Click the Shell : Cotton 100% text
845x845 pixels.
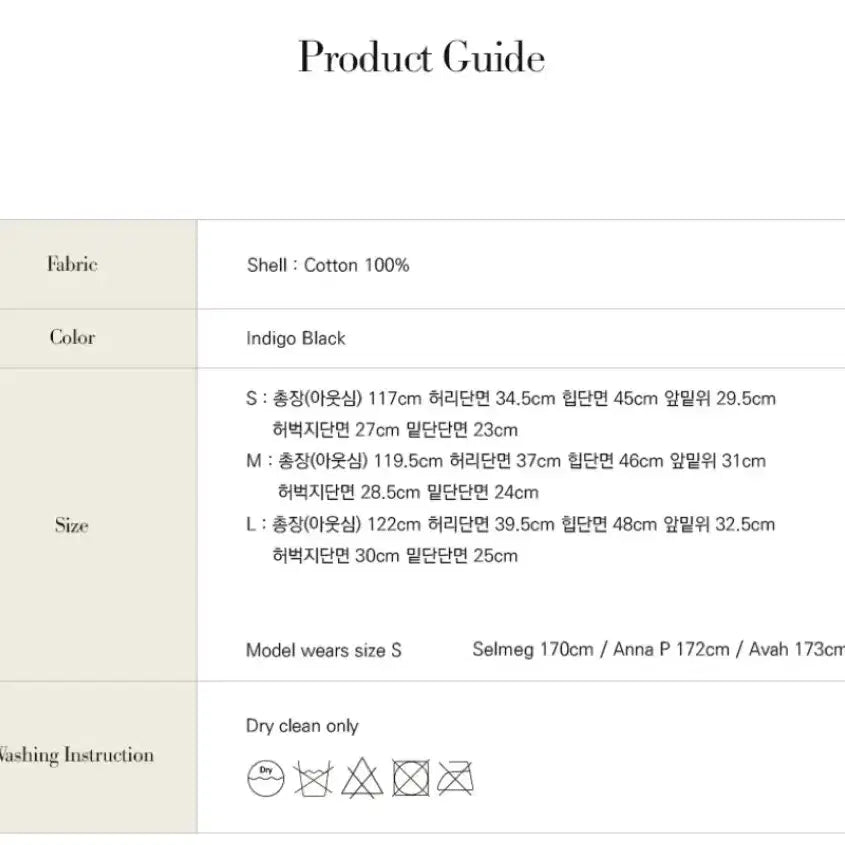[327, 265]
